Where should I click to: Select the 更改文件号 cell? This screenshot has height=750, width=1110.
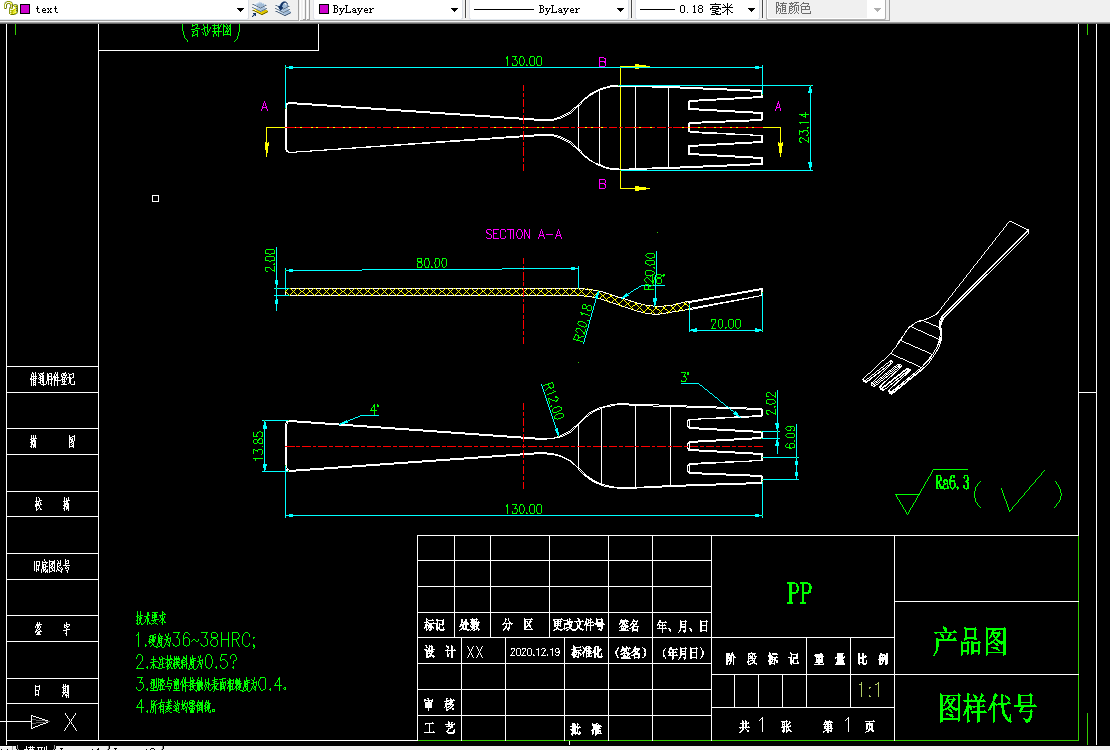click(578, 625)
